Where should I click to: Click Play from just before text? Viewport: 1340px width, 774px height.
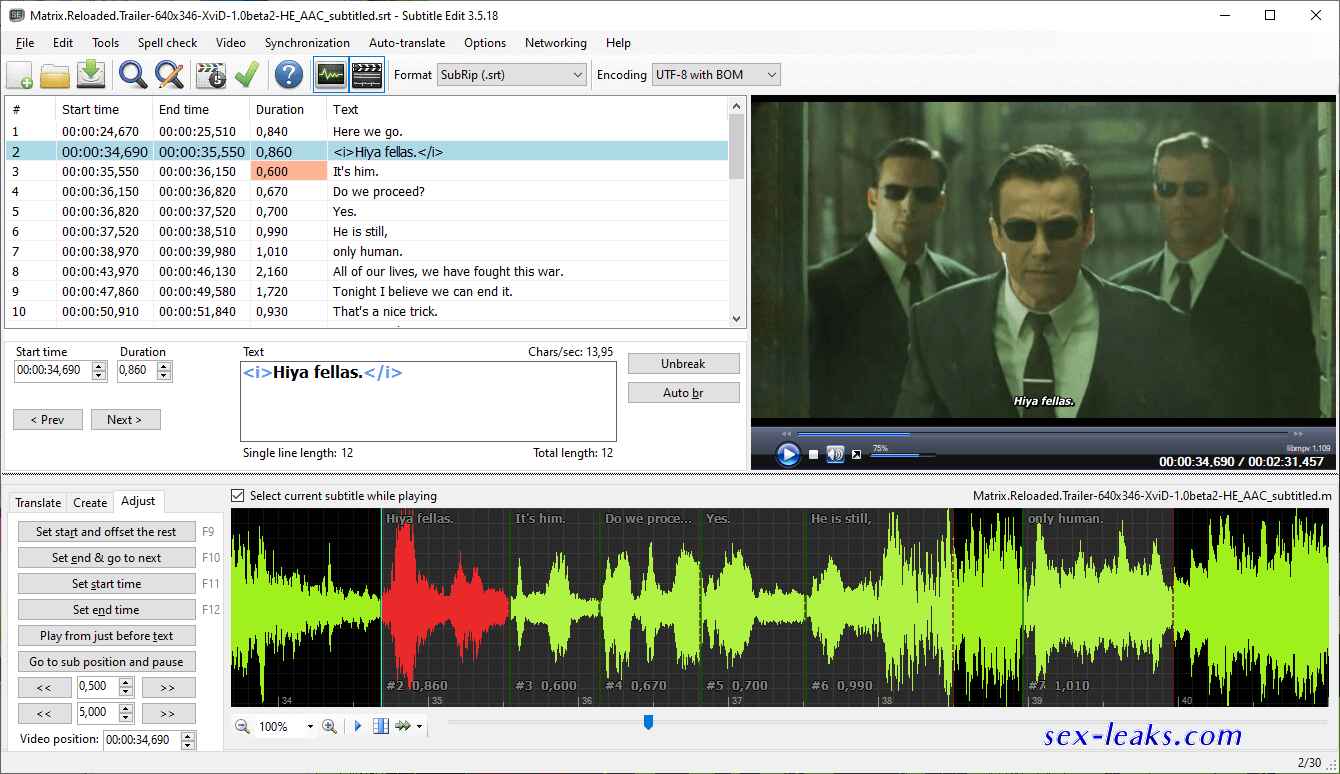[x=106, y=636]
